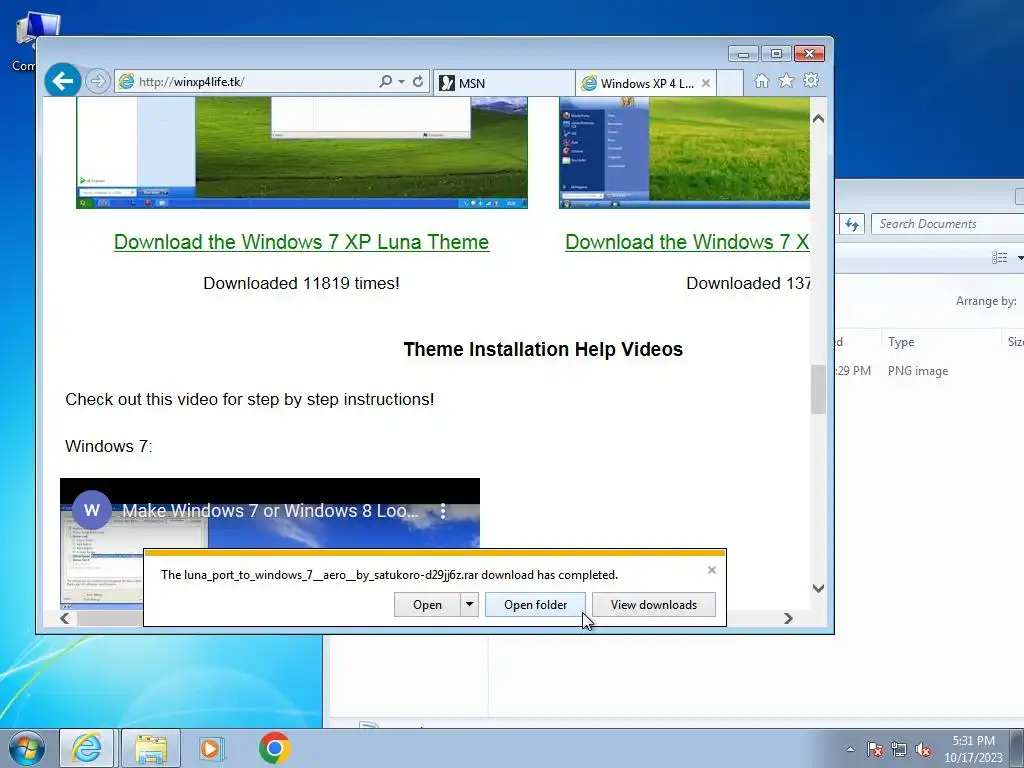Maximize the Internet Explorer window
The image size is (1024, 768).
pyautogui.click(x=776, y=54)
